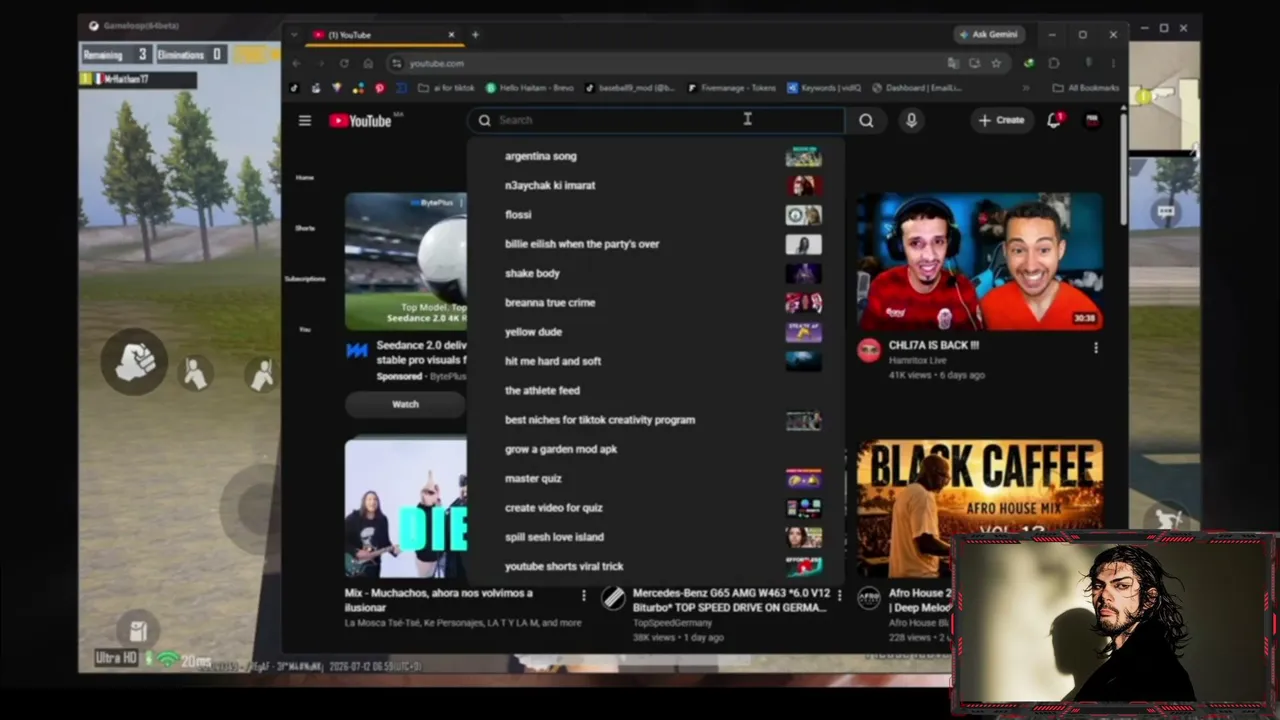The height and width of the screenshot is (720, 1280).
Task: Open the Black Caffee Afro House Mix thumbnail
Action: pyautogui.click(x=980, y=509)
